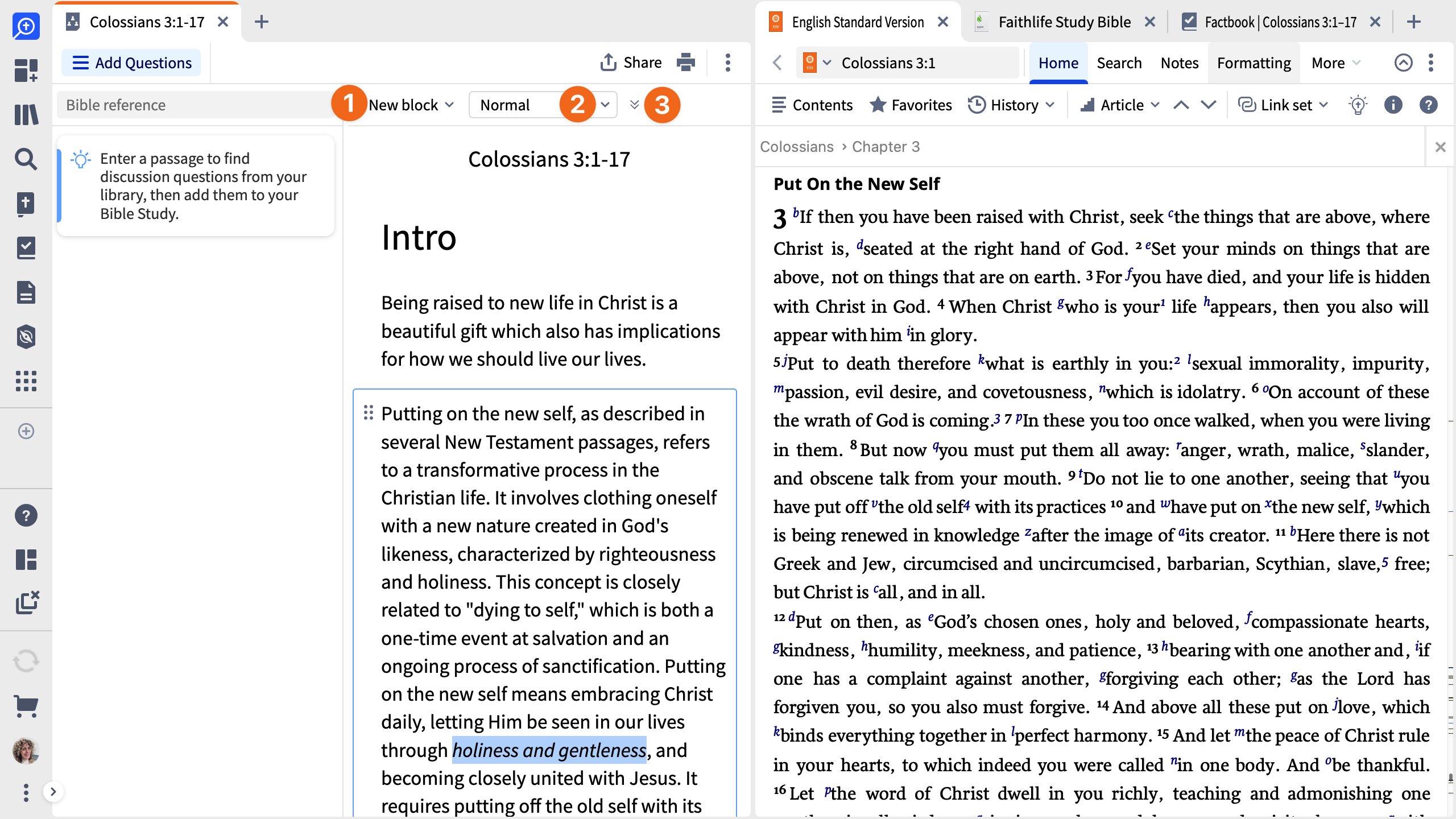Open sidebar vertical dots menu at bottom
The width and height of the screenshot is (1456, 819).
(x=26, y=792)
